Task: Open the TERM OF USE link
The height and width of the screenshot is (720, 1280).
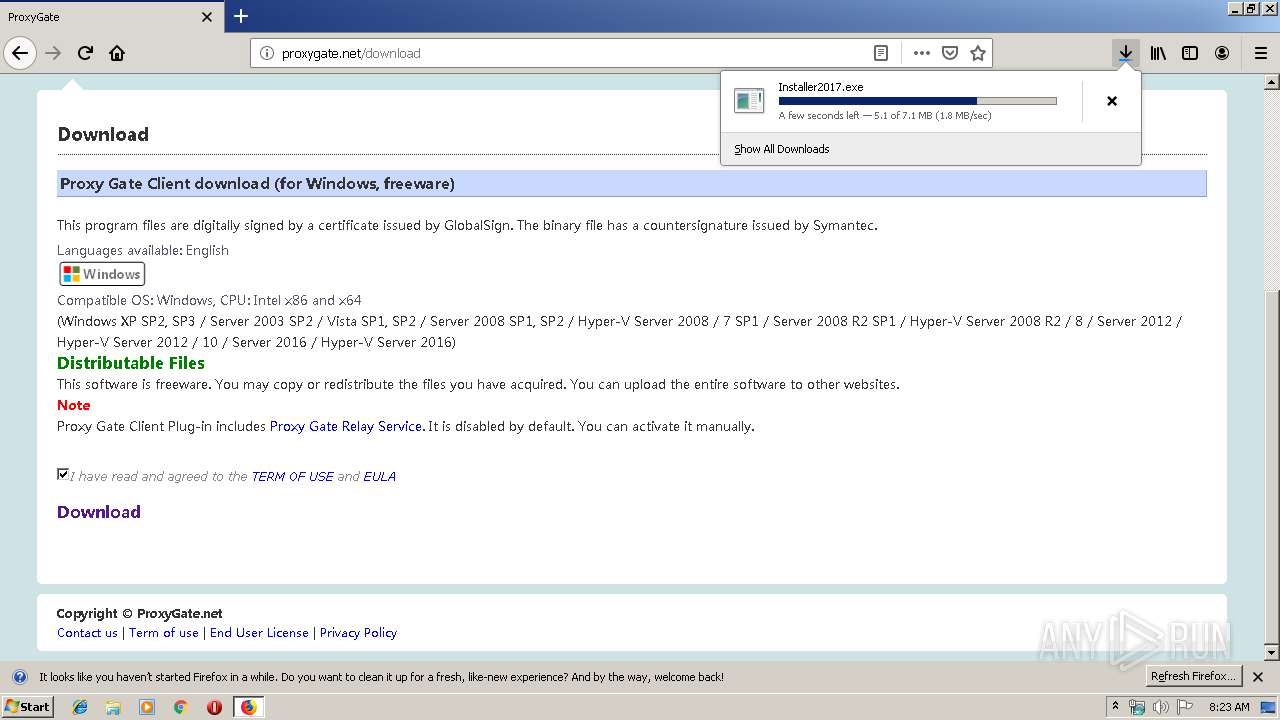Action: pyautogui.click(x=292, y=477)
